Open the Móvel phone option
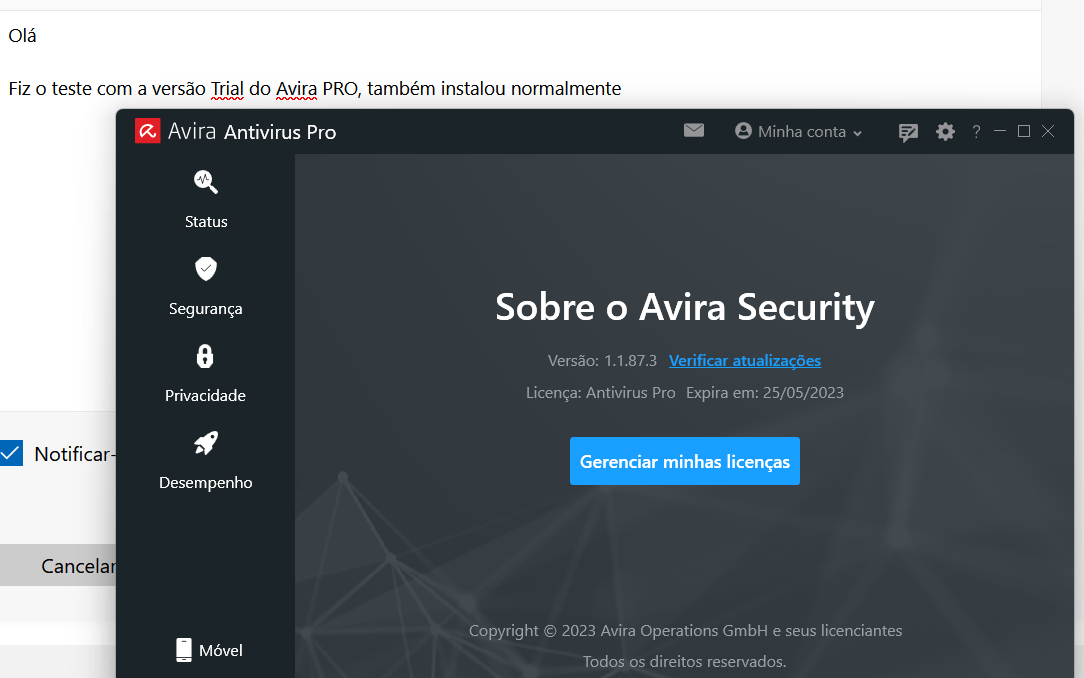 coord(209,650)
